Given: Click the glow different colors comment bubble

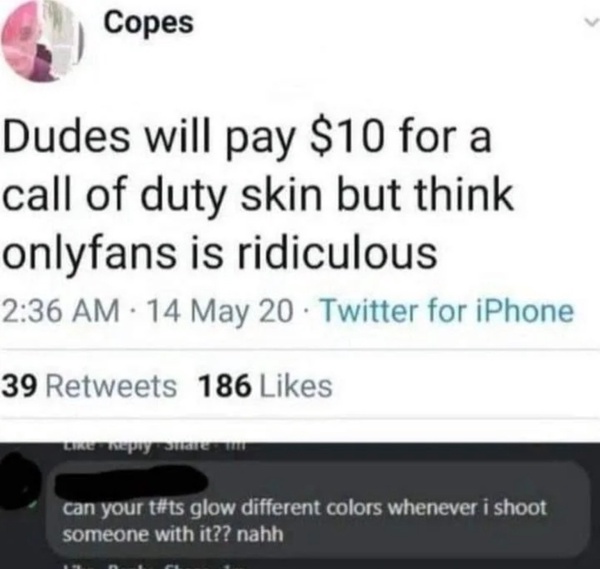Looking at the screenshot, I should (318, 511).
